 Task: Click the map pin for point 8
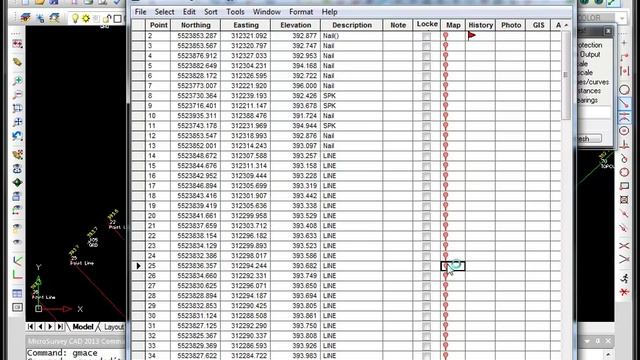tap(446, 96)
